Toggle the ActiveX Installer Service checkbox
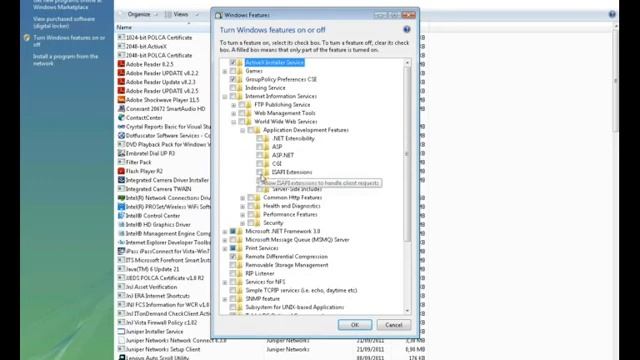This screenshot has width=640, height=360. 233,62
